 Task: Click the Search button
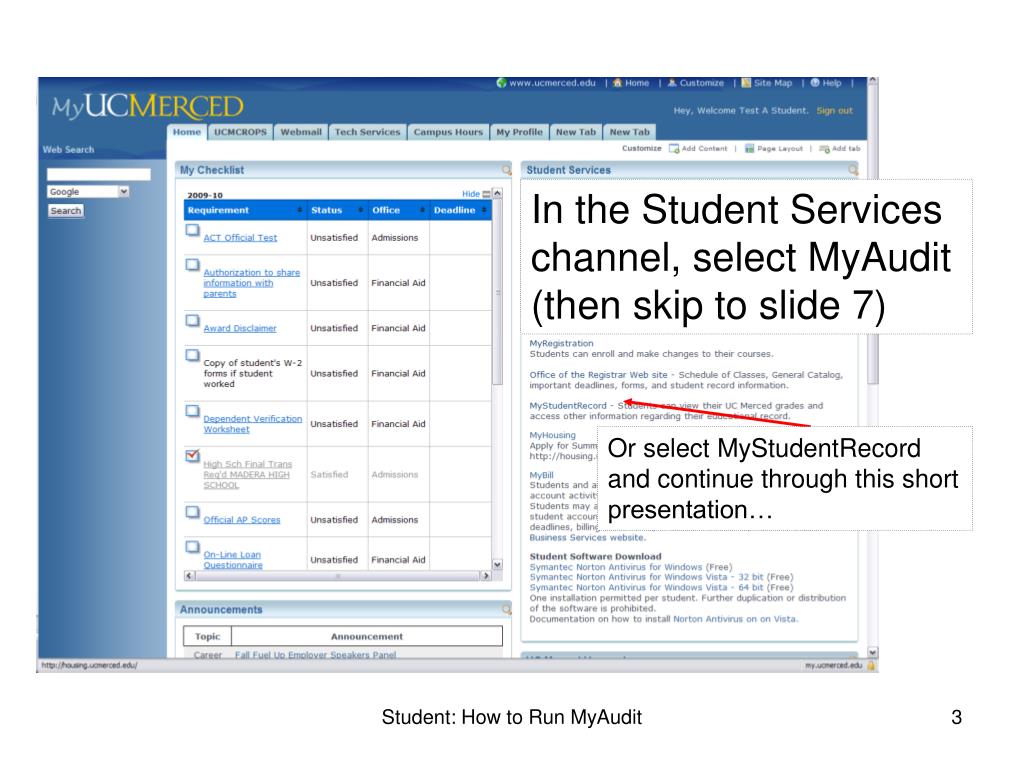(x=65, y=211)
